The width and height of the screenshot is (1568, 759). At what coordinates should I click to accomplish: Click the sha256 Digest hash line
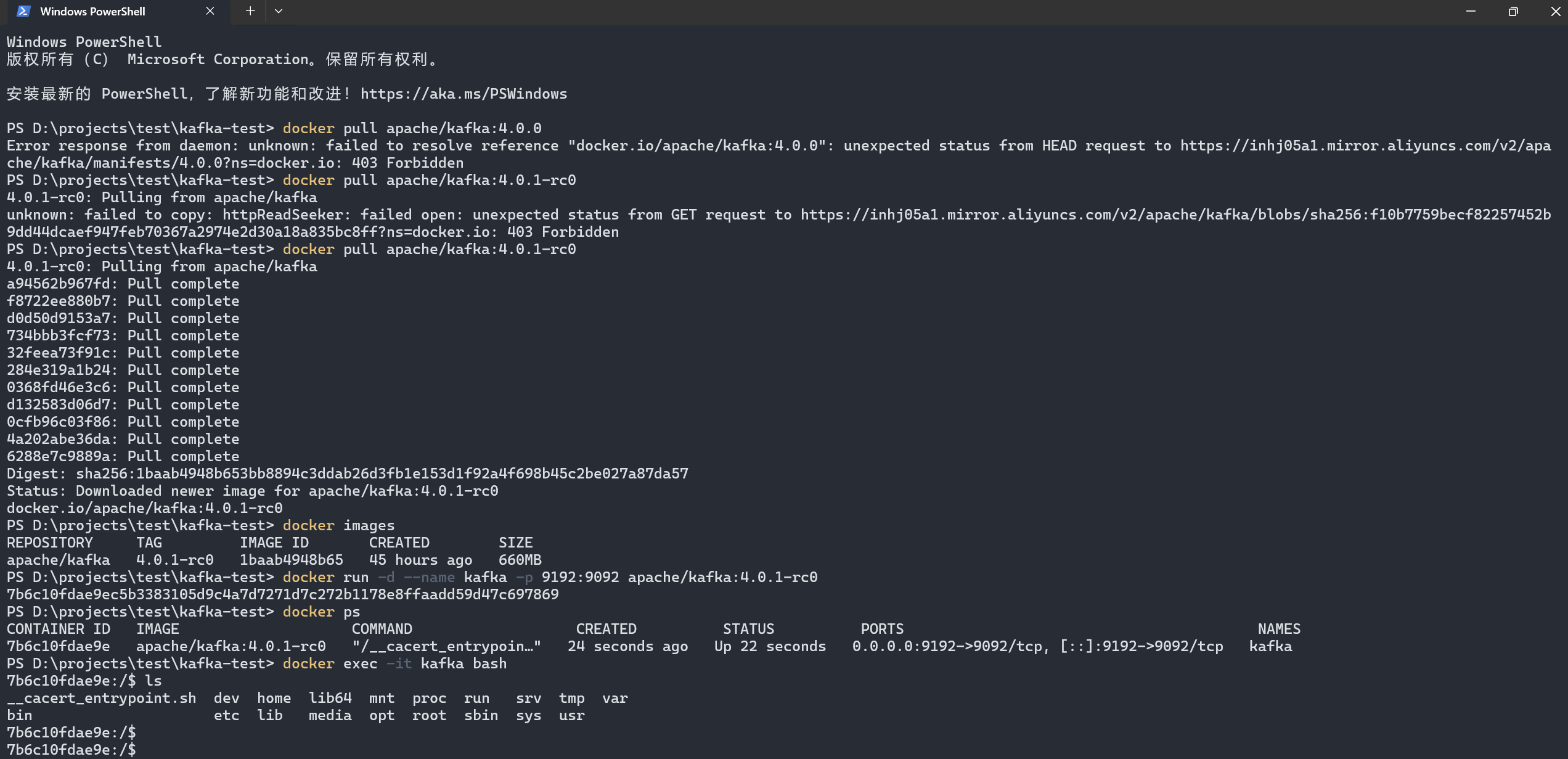coord(382,474)
